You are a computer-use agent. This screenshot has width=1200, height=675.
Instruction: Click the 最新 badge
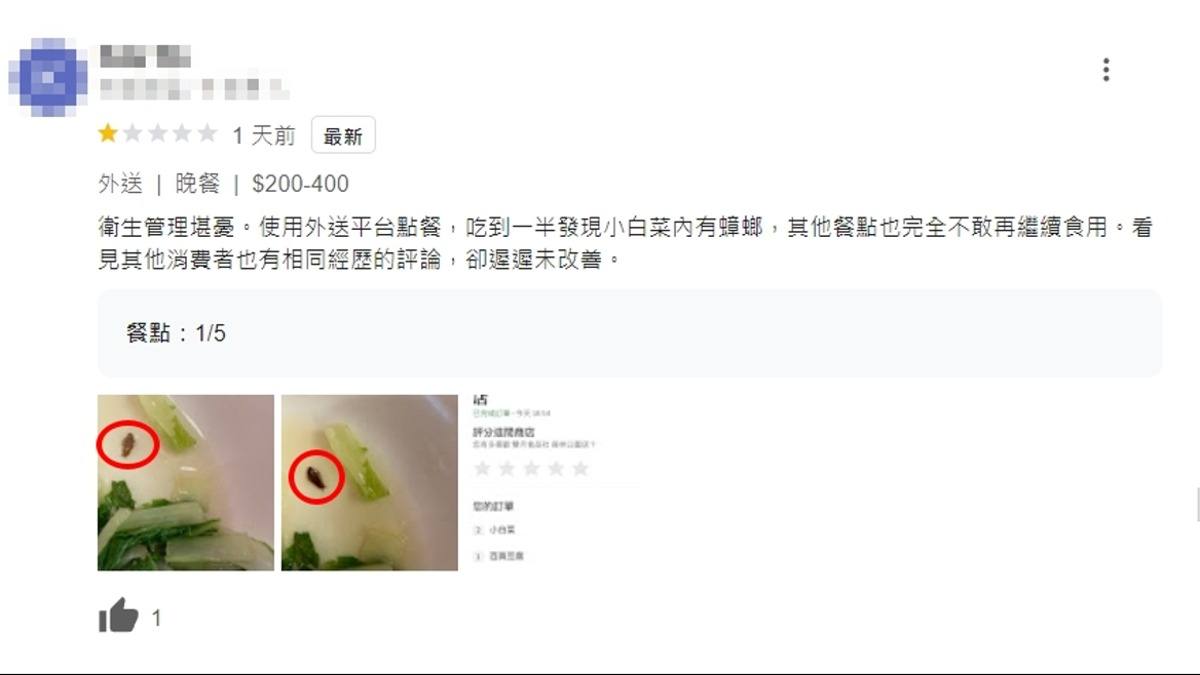[343, 135]
